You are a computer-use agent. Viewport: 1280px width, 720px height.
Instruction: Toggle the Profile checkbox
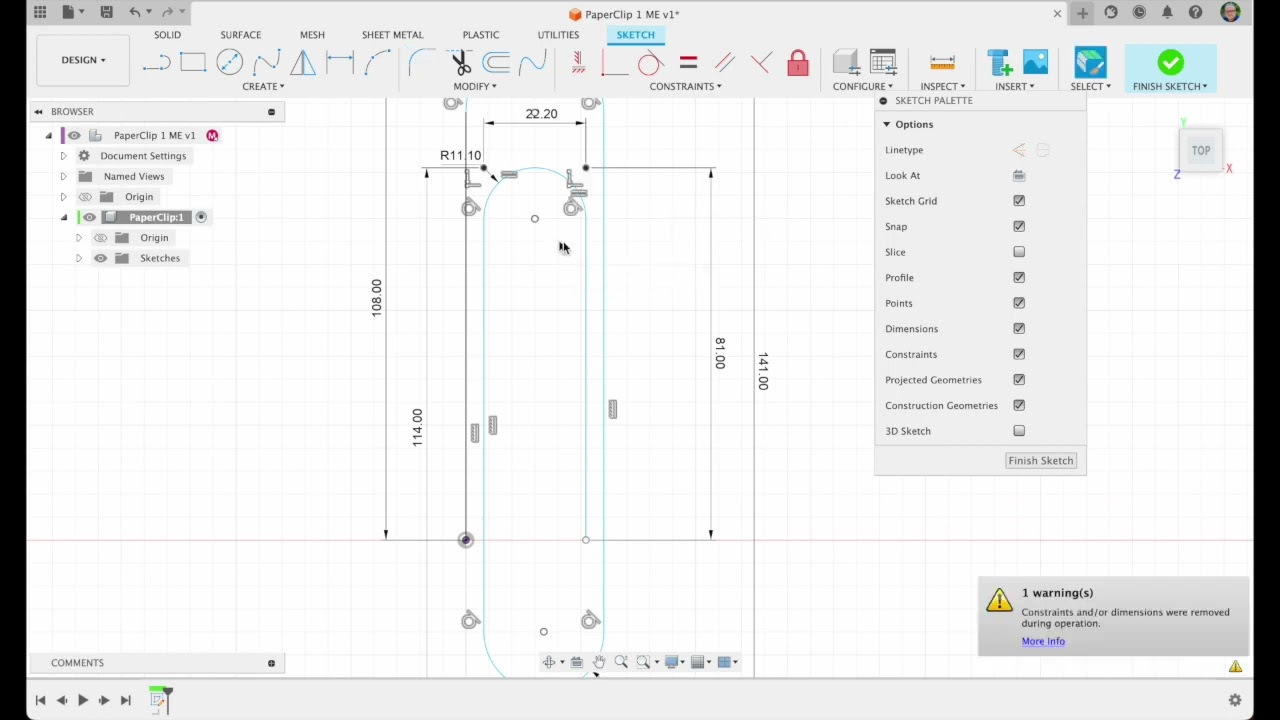1019,278
